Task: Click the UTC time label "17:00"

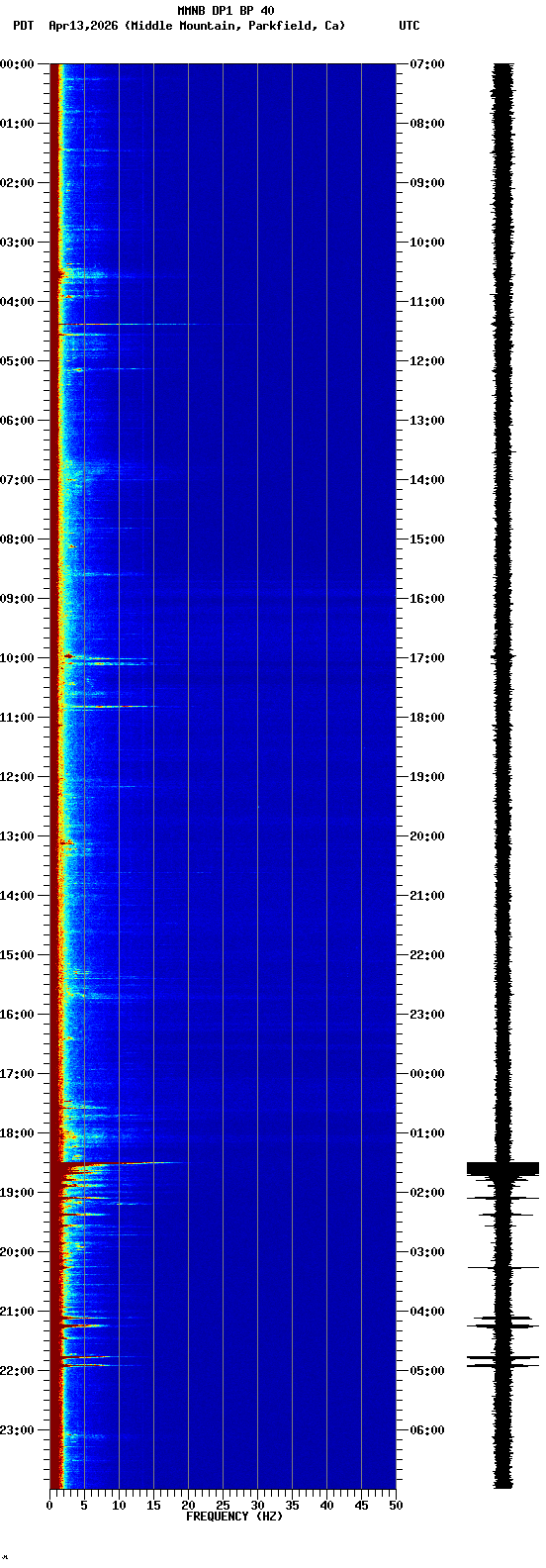Action: (427, 658)
